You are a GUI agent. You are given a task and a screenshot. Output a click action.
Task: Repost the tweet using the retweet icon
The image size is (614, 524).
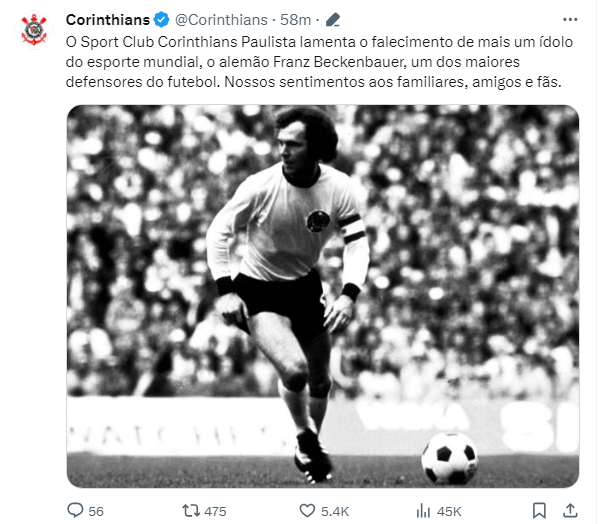191,511
